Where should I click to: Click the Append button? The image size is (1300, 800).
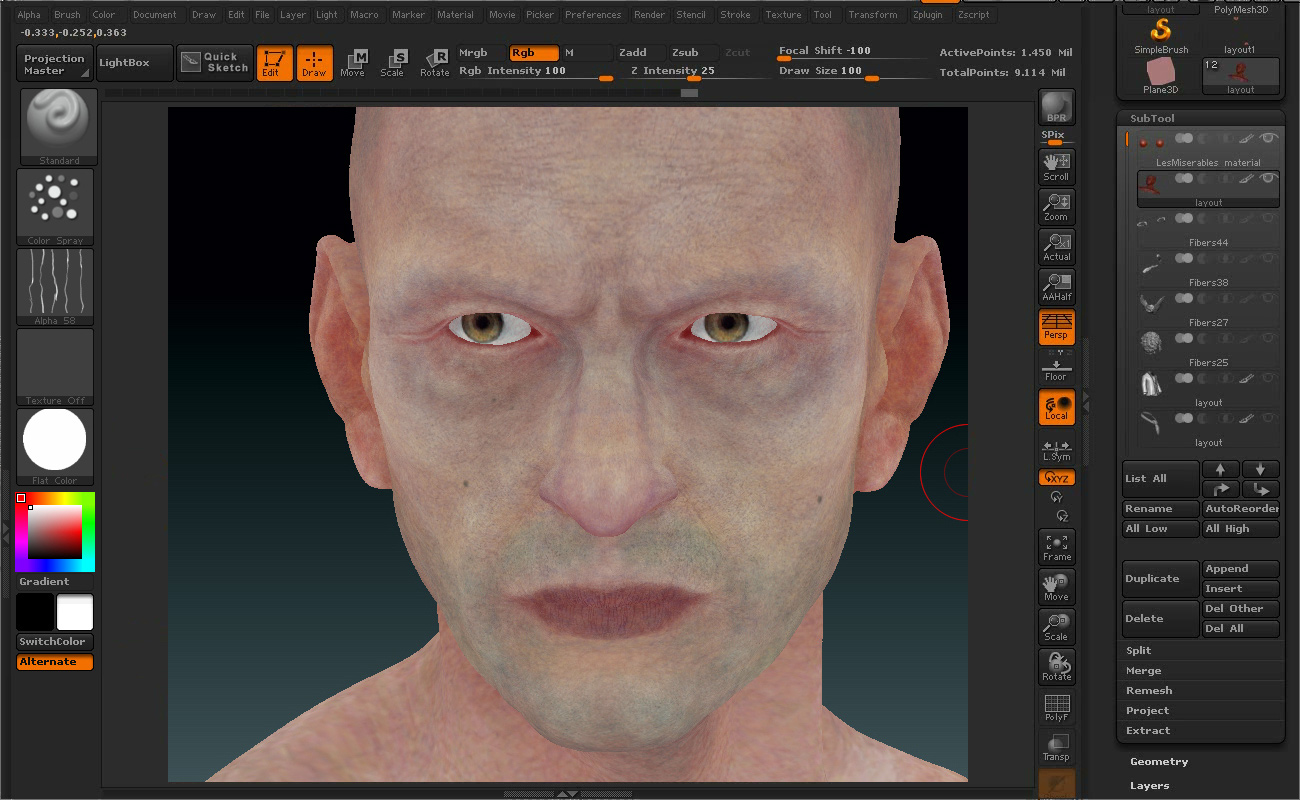coord(1240,568)
